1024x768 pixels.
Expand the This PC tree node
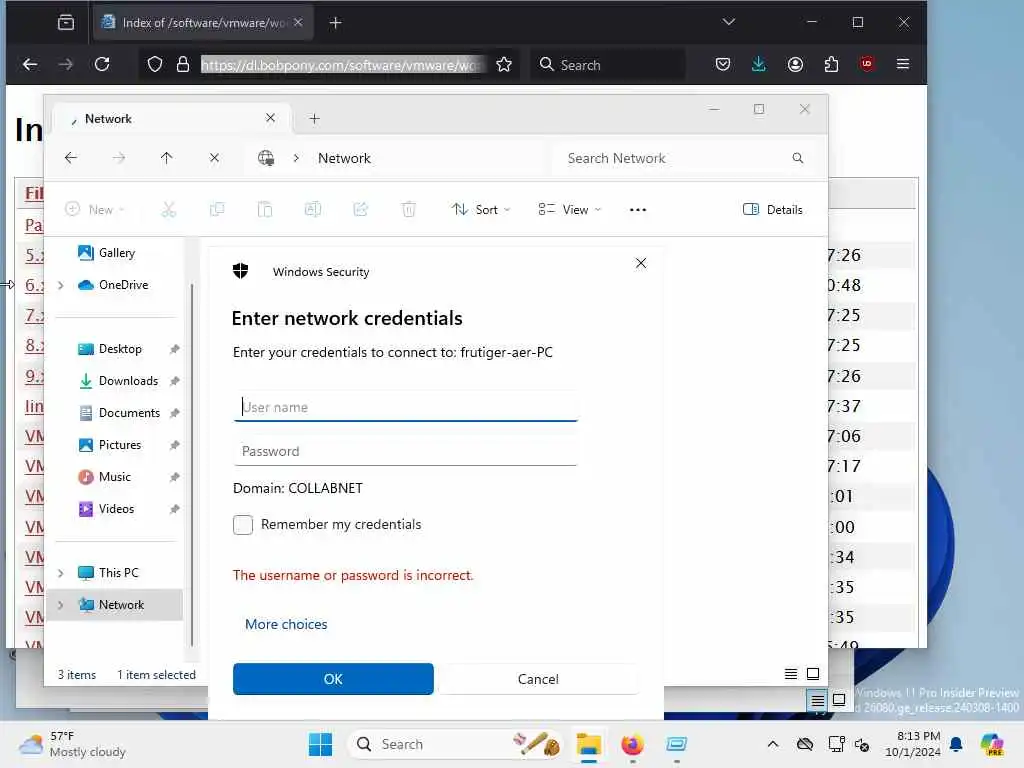61,573
